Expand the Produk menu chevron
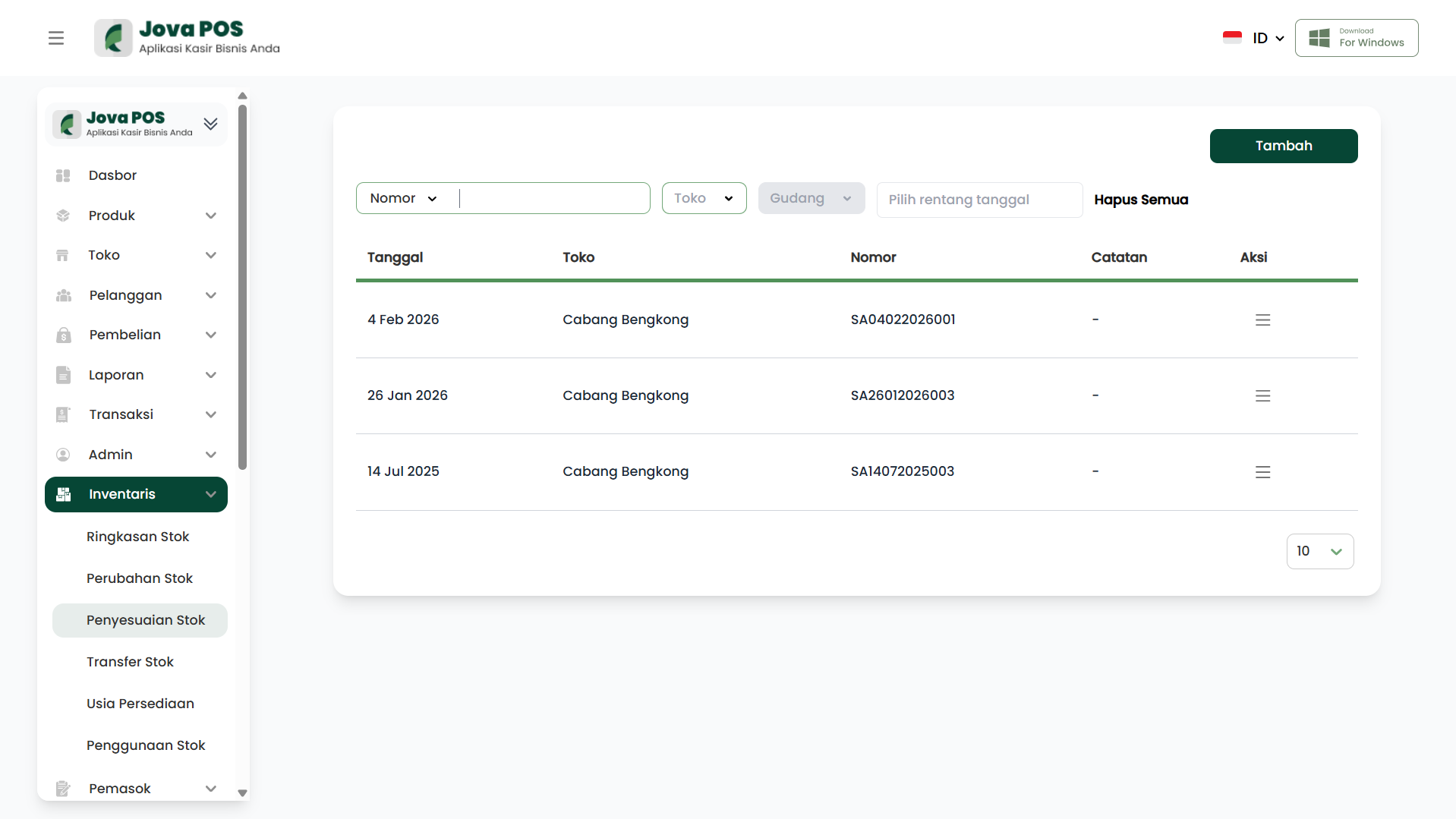 (211, 216)
